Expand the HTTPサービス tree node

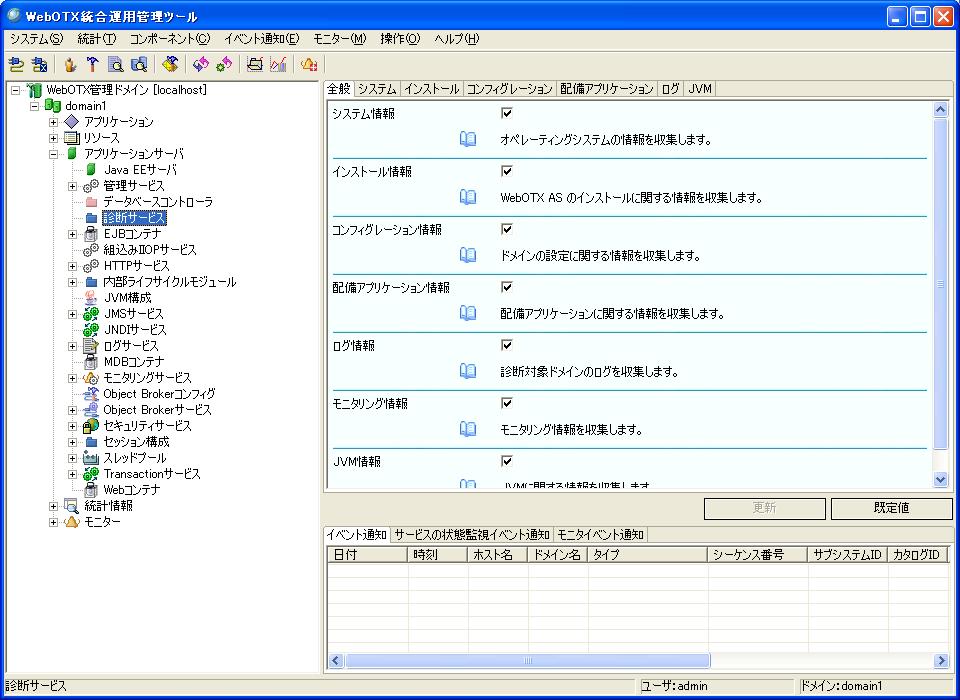coord(73,266)
